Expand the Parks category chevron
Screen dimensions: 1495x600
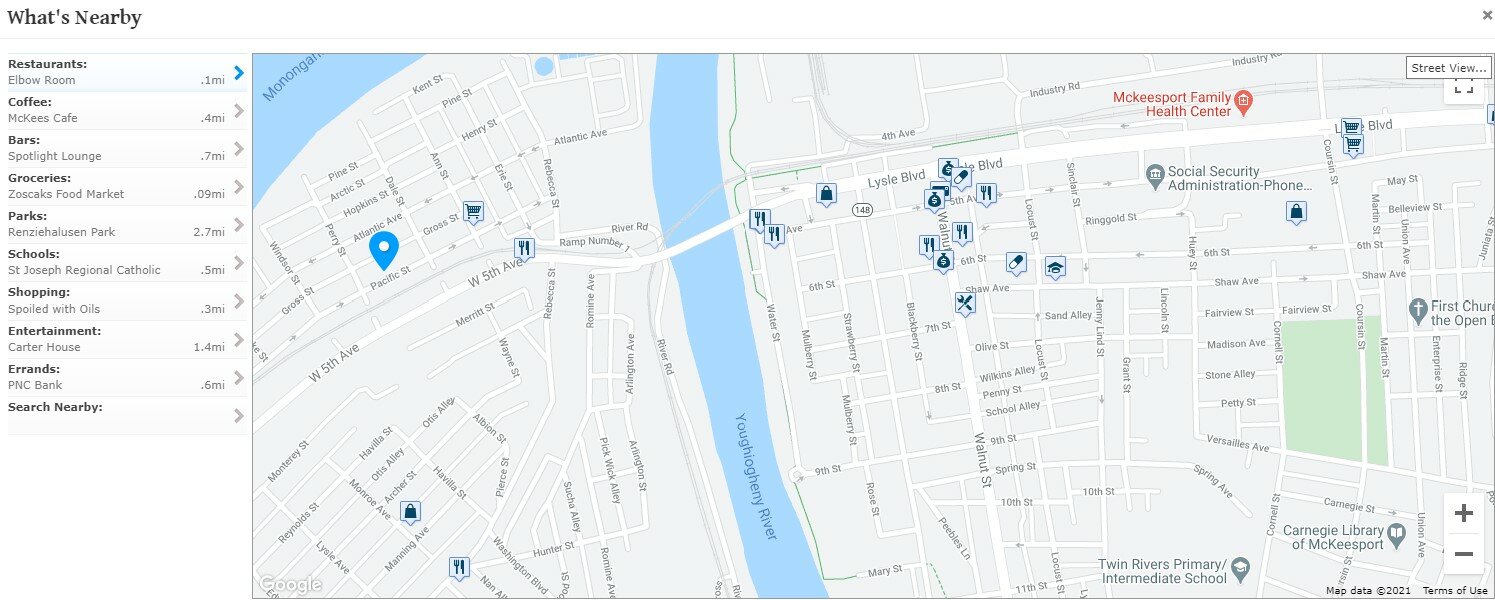coord(239,225)
